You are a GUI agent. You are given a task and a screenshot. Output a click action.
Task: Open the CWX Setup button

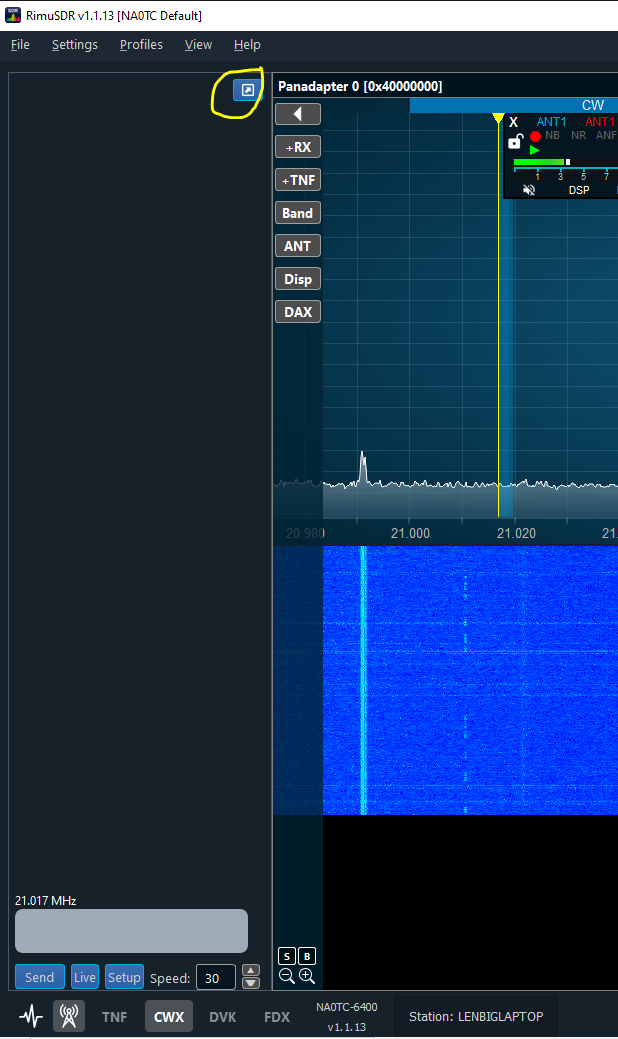pyautogui.click(x=125, y=977)
